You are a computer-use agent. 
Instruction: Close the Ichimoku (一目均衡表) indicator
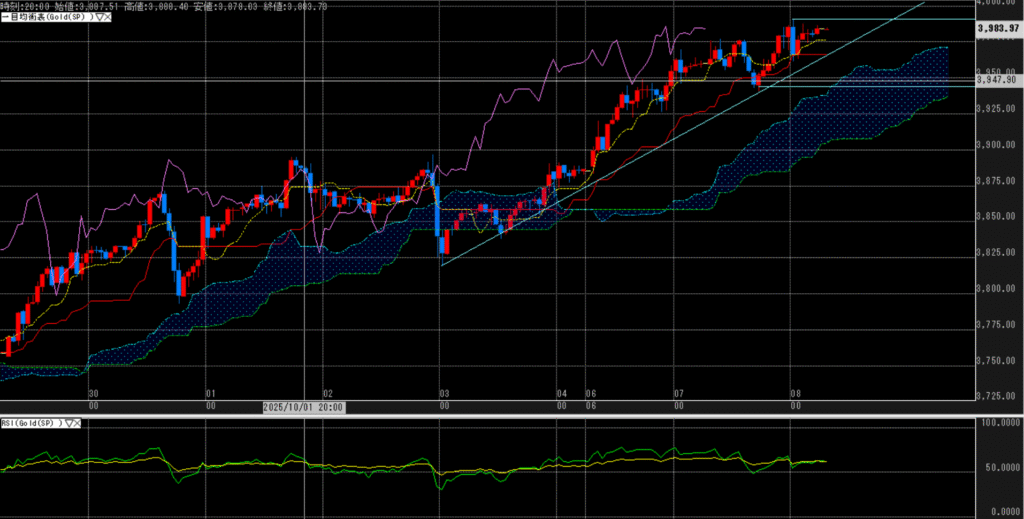point(107,18)
